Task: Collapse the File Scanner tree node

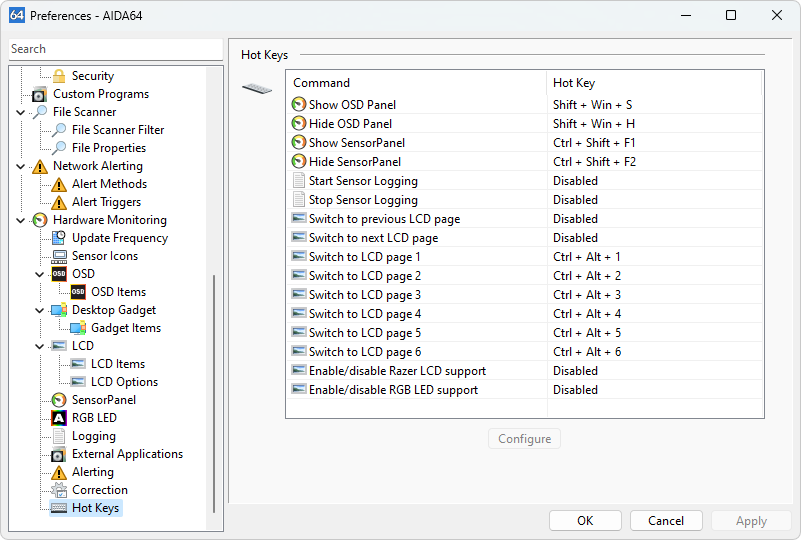Action: tap(21, 112)
